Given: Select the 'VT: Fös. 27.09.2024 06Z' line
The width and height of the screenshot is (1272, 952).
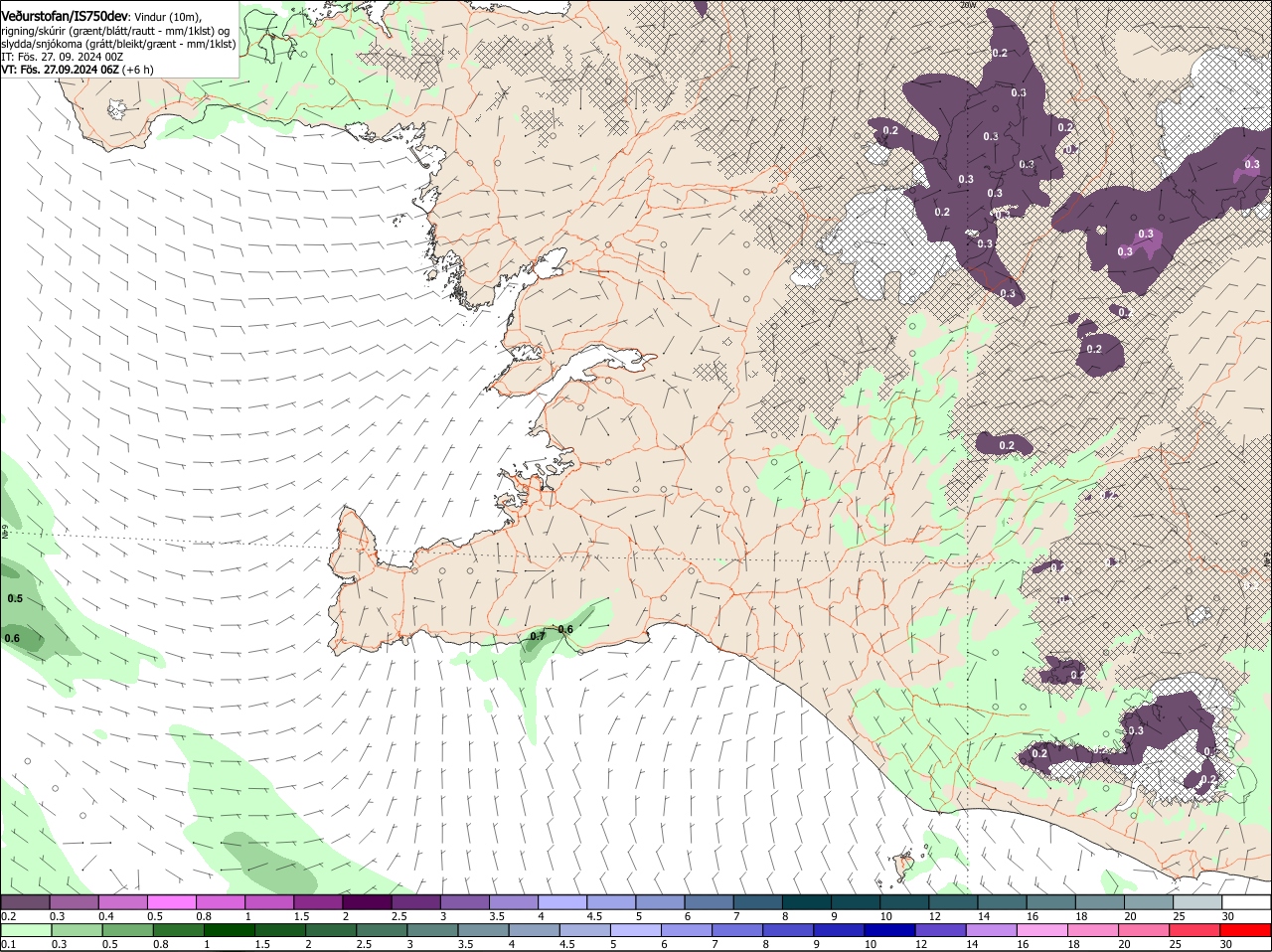Looking at the screenshot, I should tap(61, 70).
